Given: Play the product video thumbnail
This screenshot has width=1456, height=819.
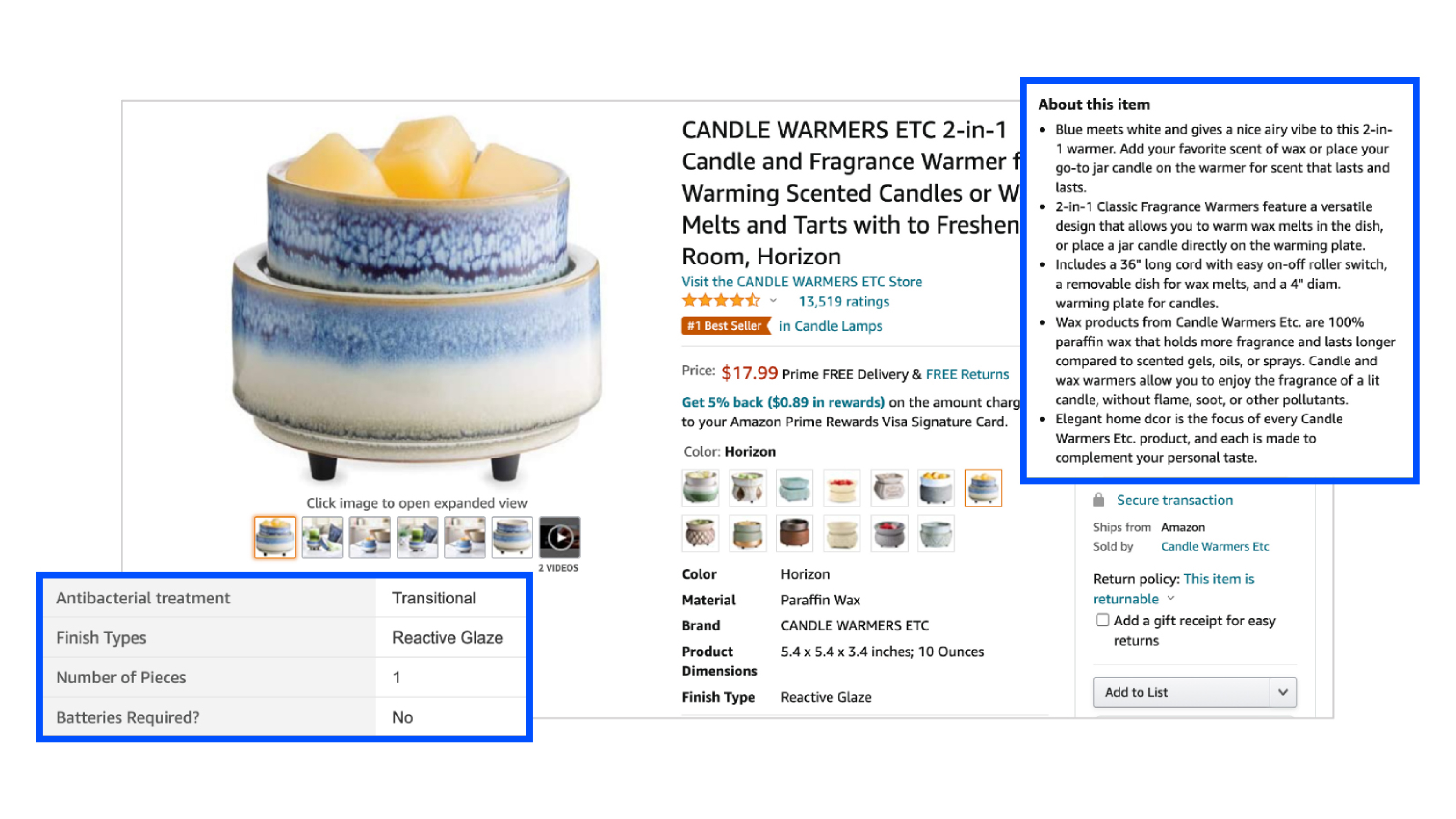Looking at the screenshot, I should pos(559,537).
